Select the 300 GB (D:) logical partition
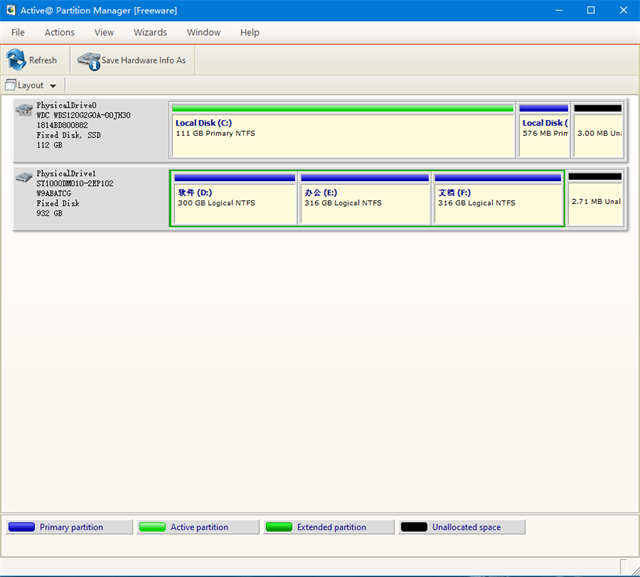640x577 pixels. (x=235, y=198)
